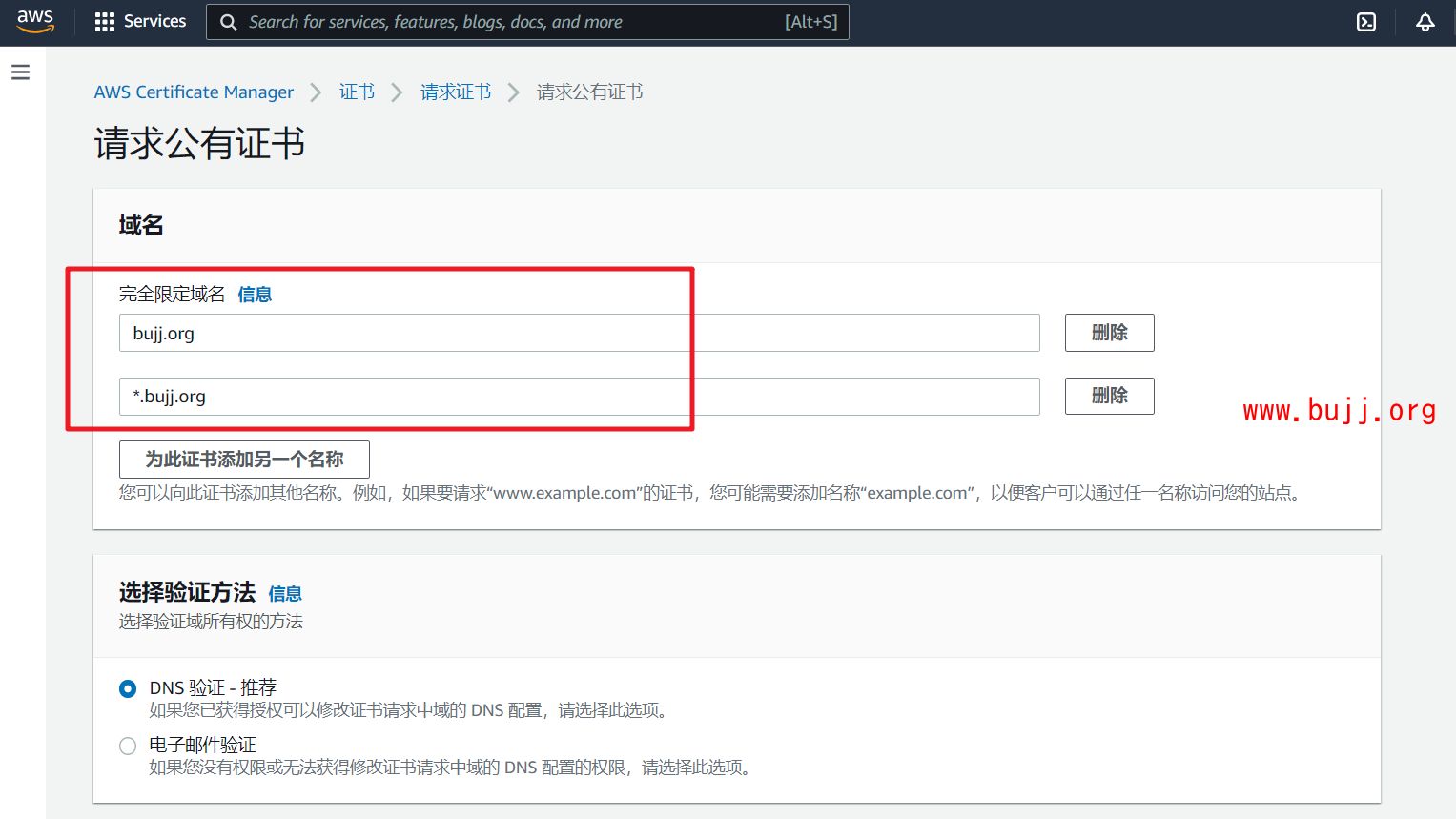The image size is (1456, 819).
Task: Open the CloudShell terminal icon
Action: click(1365, 21)
